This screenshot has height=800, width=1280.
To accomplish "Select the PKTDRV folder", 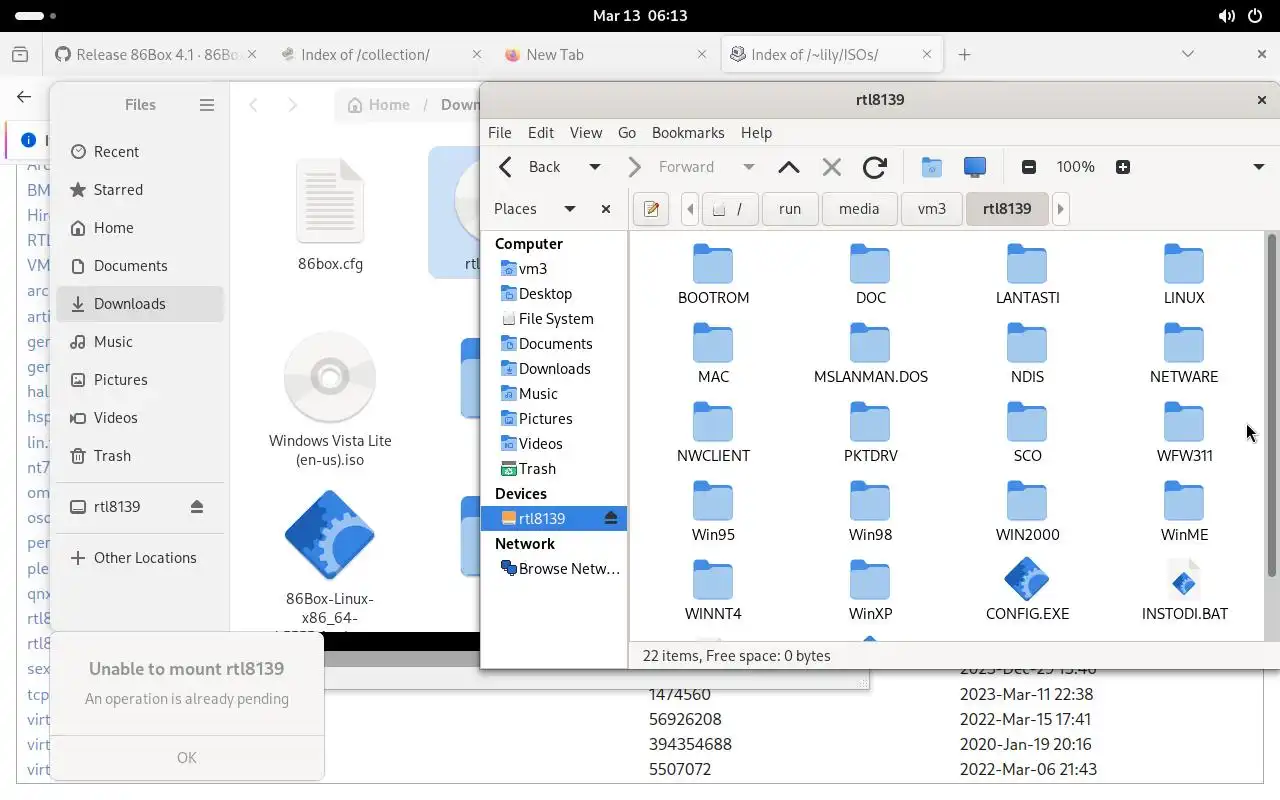I will [x=870, y=432].
